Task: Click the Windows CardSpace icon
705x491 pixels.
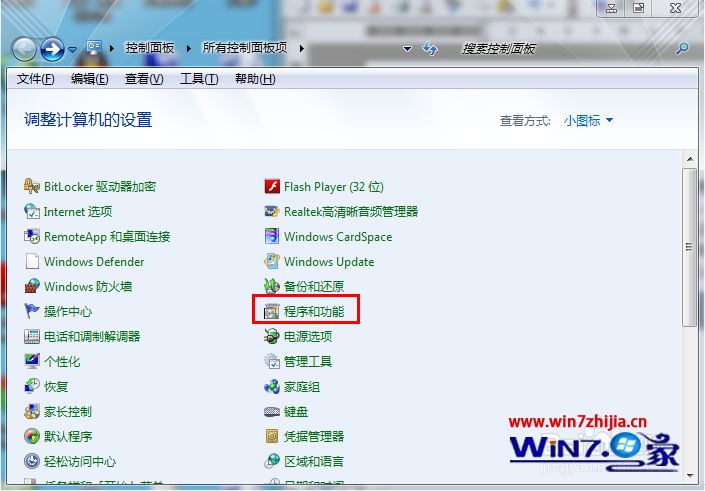Action: (272, 236)
